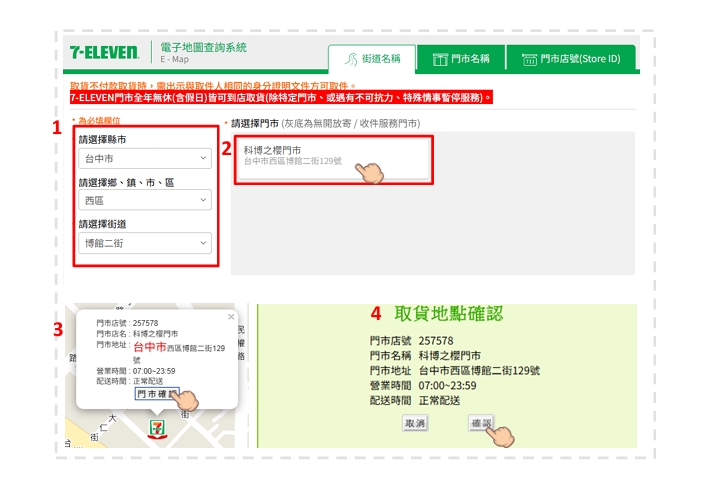719x490 pixels.
Task: Click the red holiday pickup notice banner
Action: pos(281,98)
